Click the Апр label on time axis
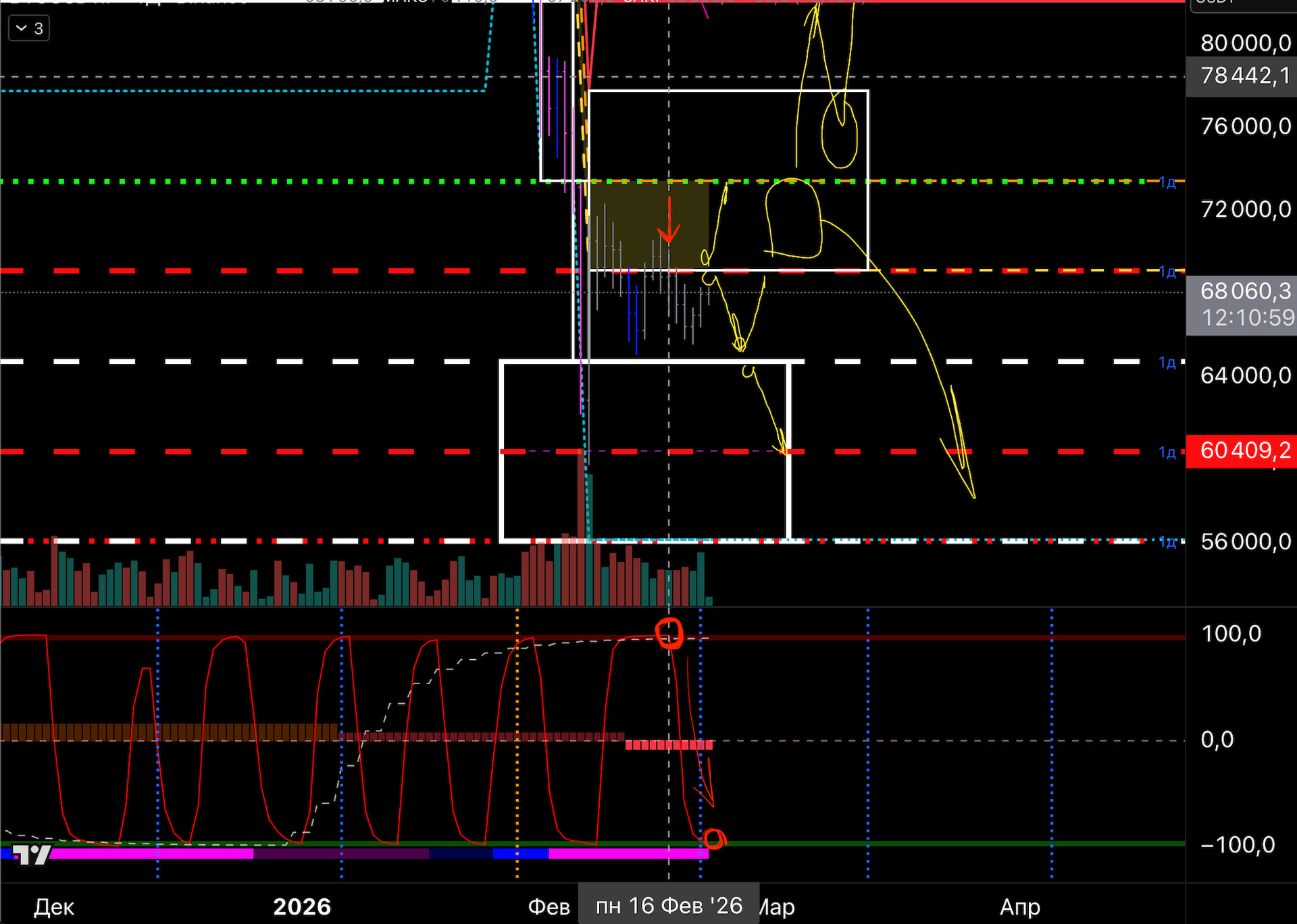 (x=1019, y=906)
